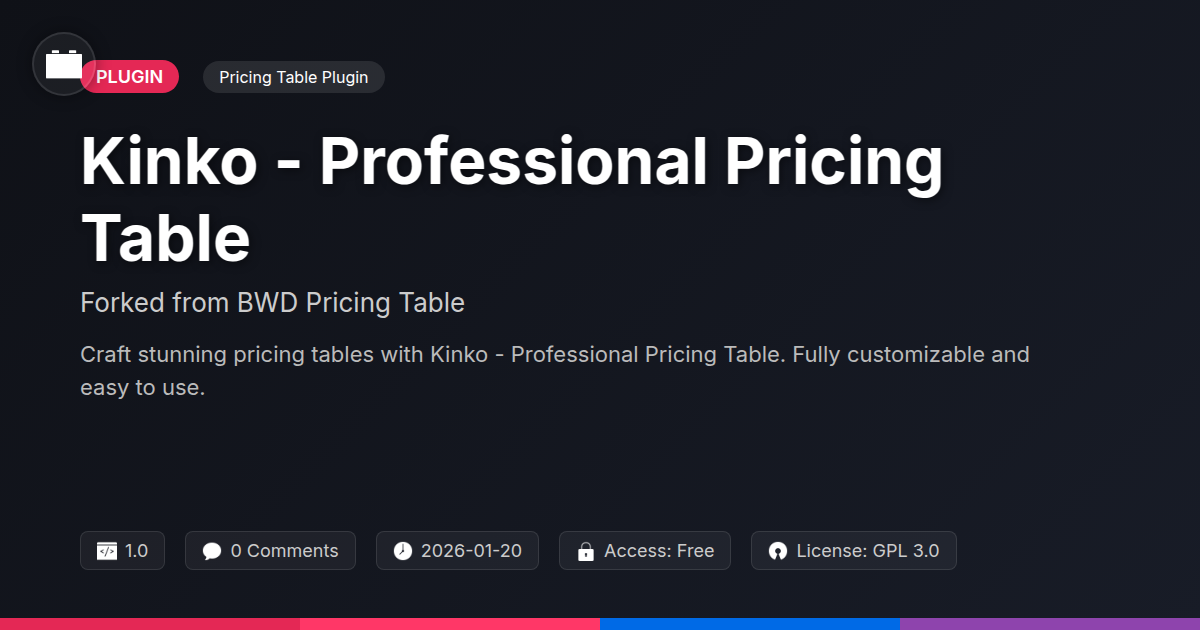Screen dimensions: 1200x630
Task: Click the pink segment of bottom color bar
Action: click(450, 624)
